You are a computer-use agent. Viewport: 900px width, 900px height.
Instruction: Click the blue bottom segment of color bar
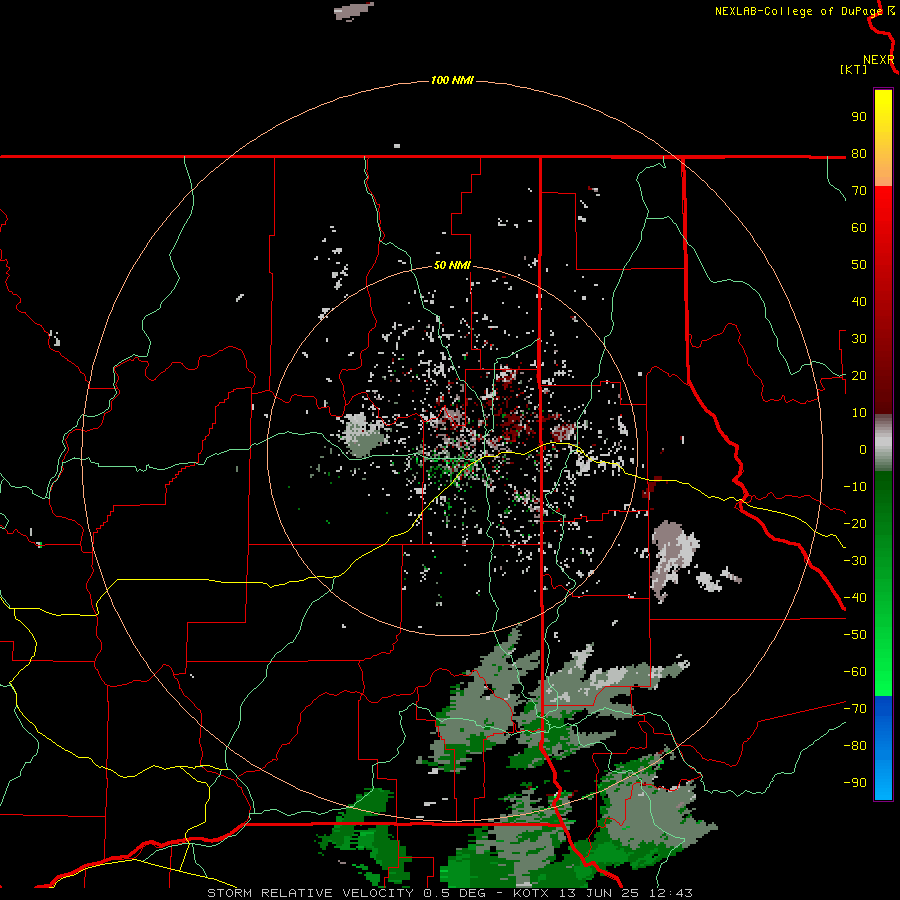(x=883, y=748)
